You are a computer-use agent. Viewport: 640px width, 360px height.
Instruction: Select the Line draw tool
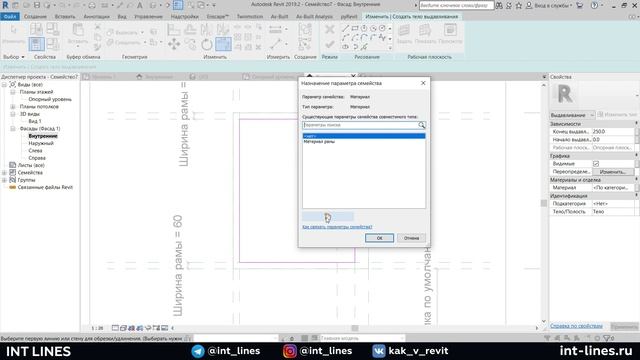[x=345, y=28]
